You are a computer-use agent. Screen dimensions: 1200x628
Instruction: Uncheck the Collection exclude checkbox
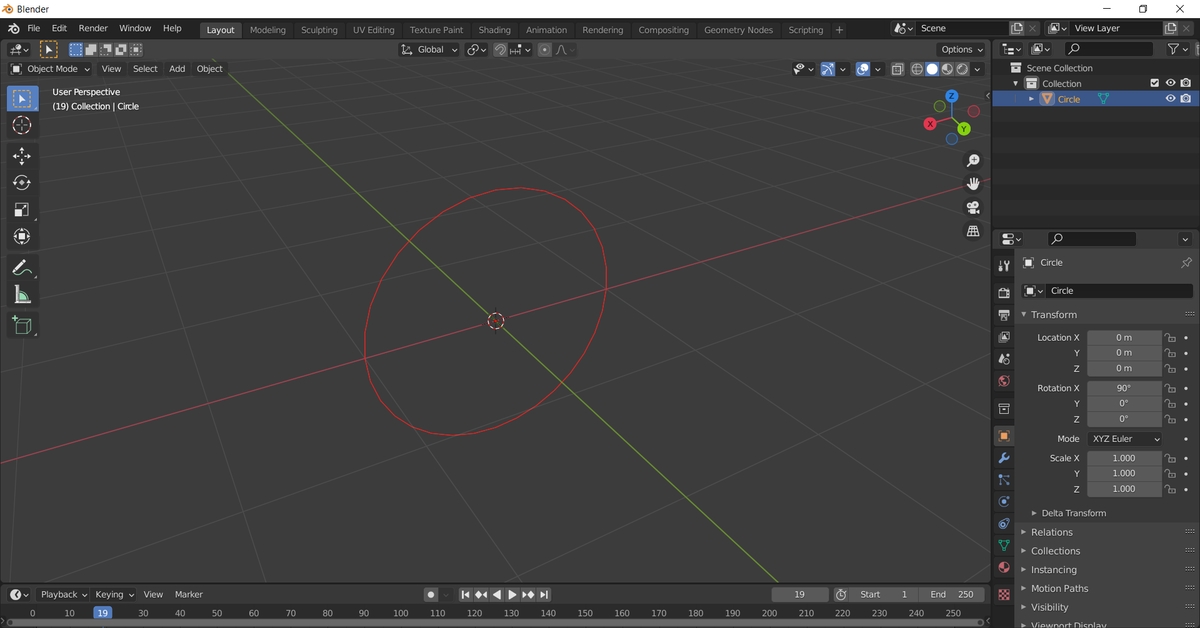click(x=1154, y=83)
